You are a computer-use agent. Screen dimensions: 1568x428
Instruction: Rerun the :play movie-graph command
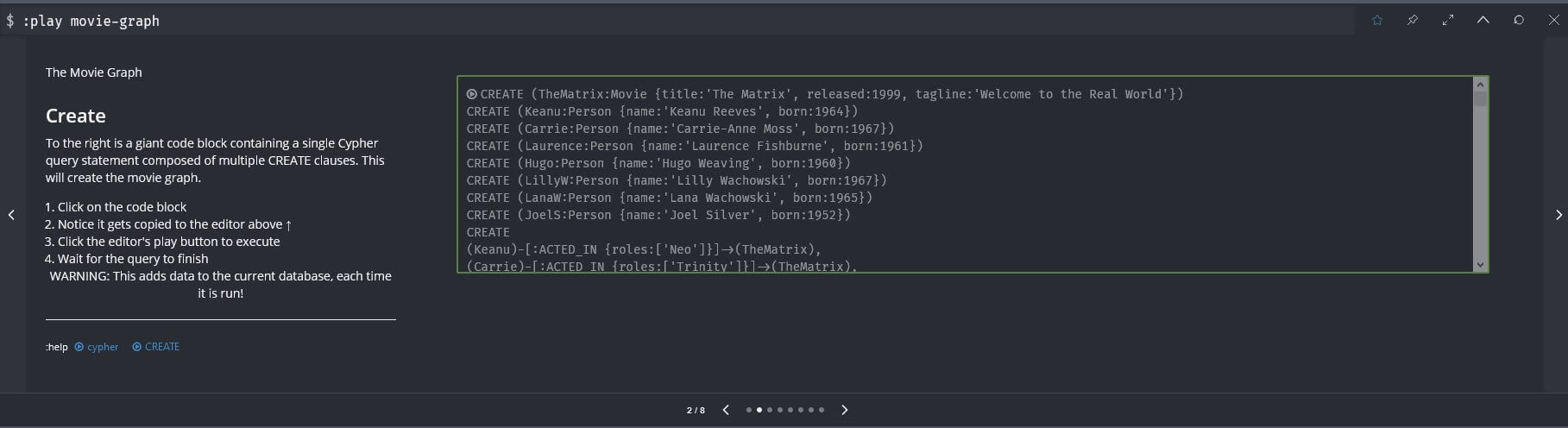coord(1519,20)
